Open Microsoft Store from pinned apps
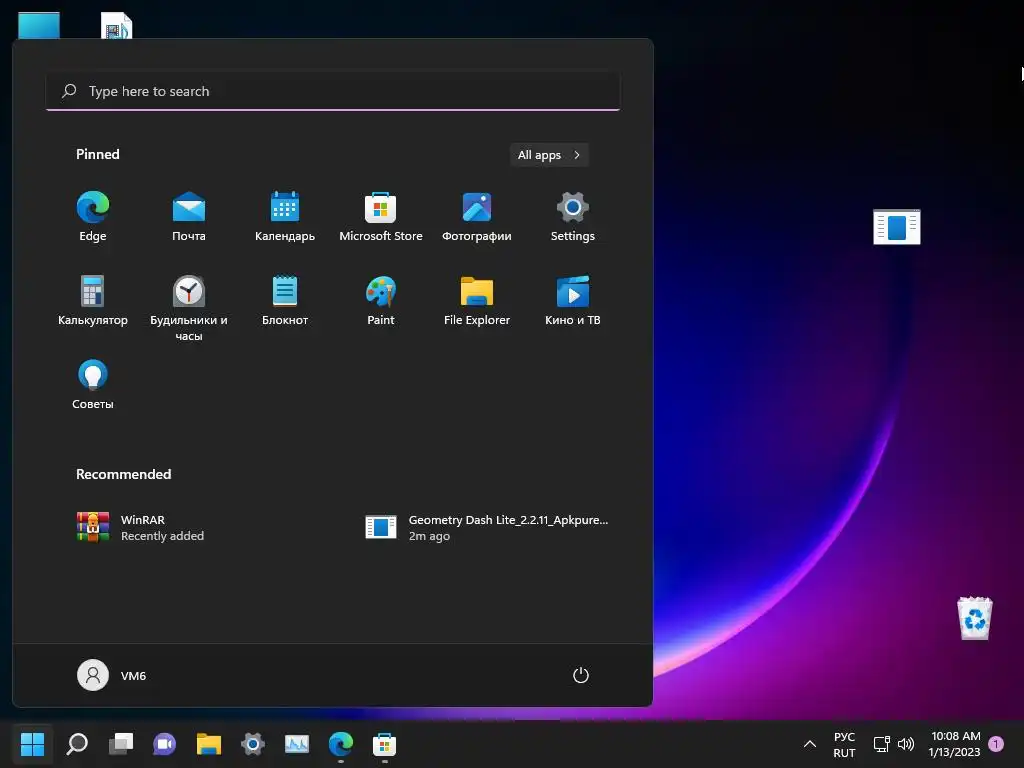 point(381,217)
